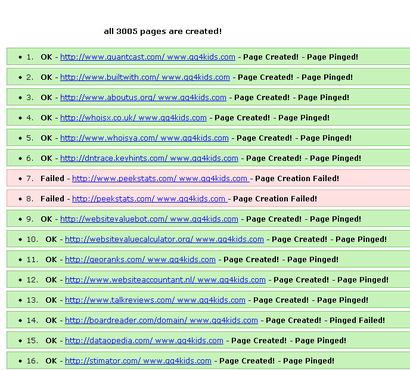Open the websitevaluecalculator.org link in row 10
This screenshot has width=410, height=370.
[x=164, y=239]
